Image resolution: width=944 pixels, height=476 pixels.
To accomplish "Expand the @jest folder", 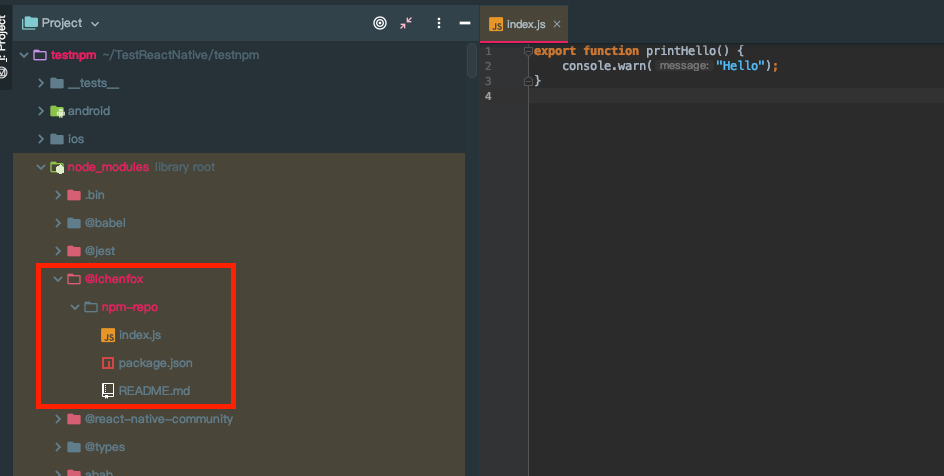I will coord(58,251).
